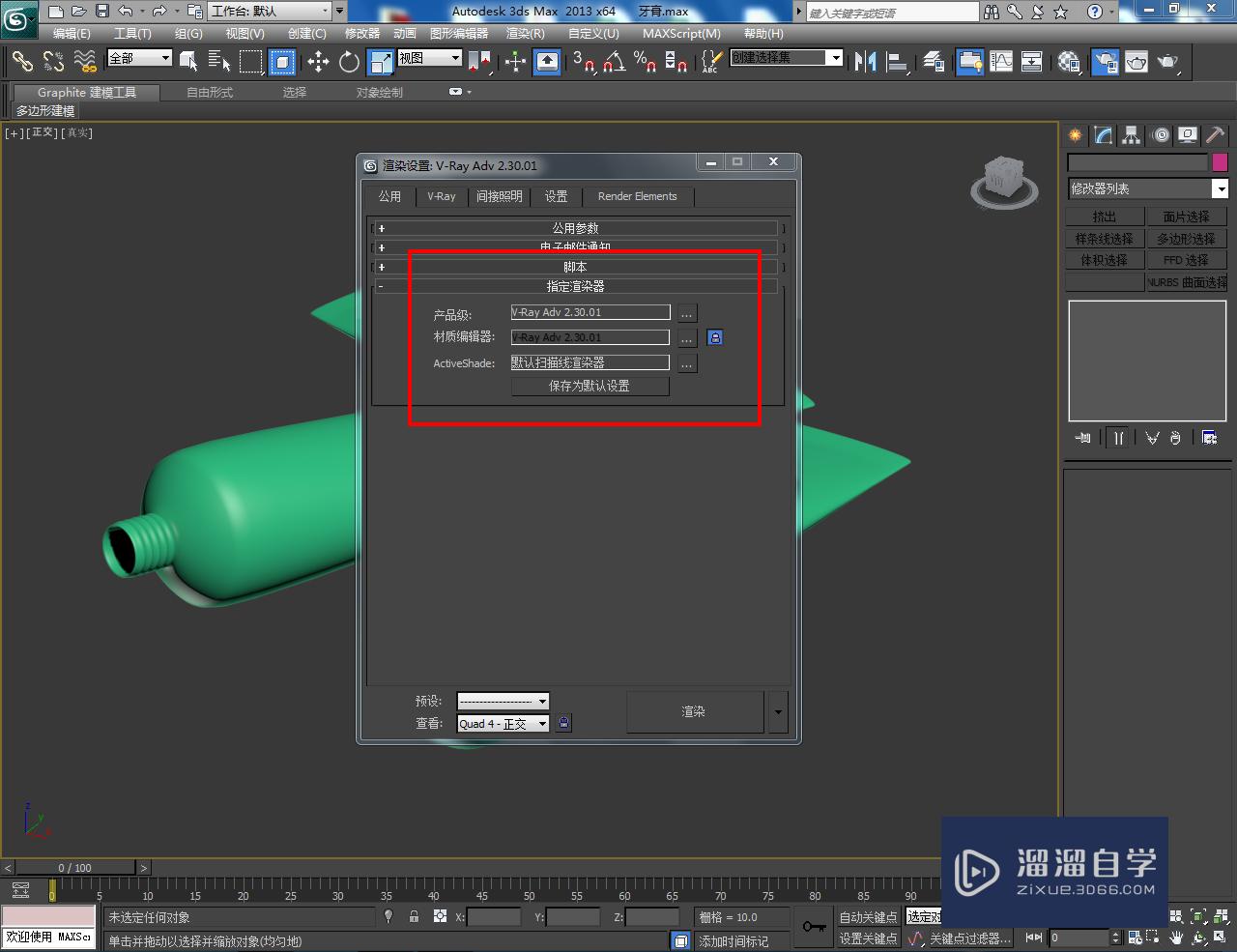
Task: Click the Bind to Space Warp icon
Action: click(85, 62)
